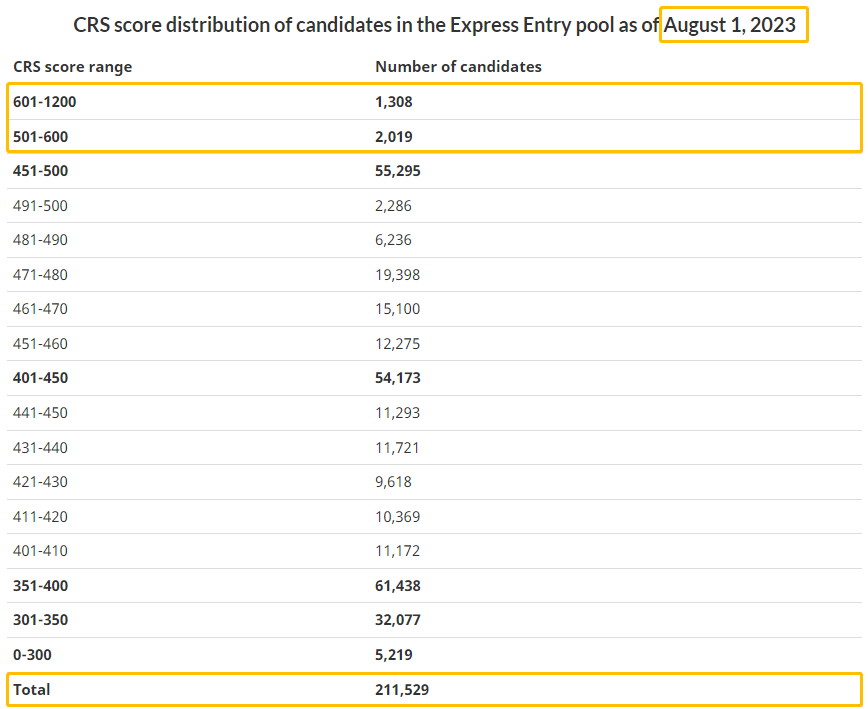Viewport: 868px width, 709px height.
Task: Click the 451-460 sub-range row
Action: point(40,344)
